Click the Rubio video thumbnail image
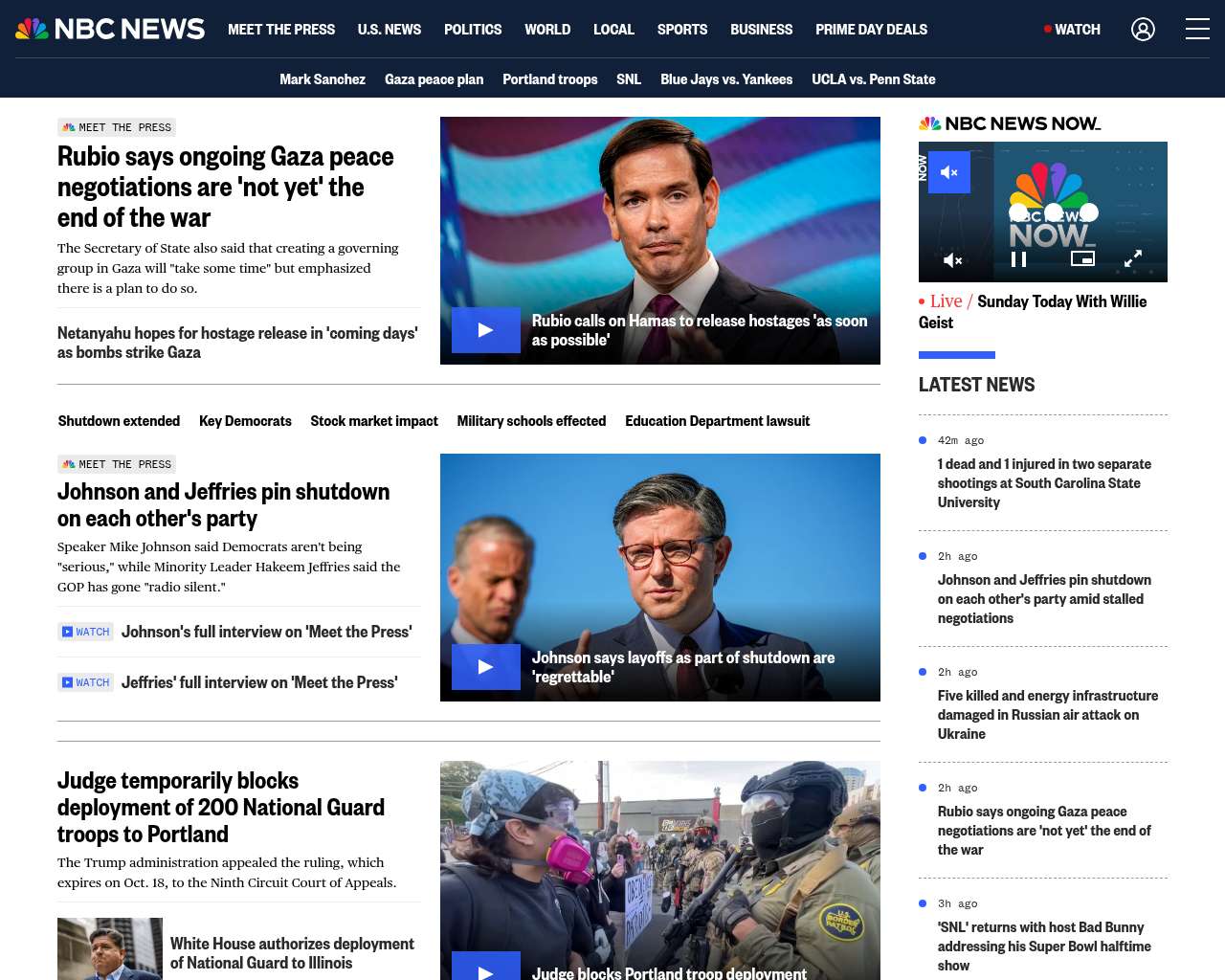This screenshot has height=980, width=1225. pyautogui.click(x=660, y=240)
